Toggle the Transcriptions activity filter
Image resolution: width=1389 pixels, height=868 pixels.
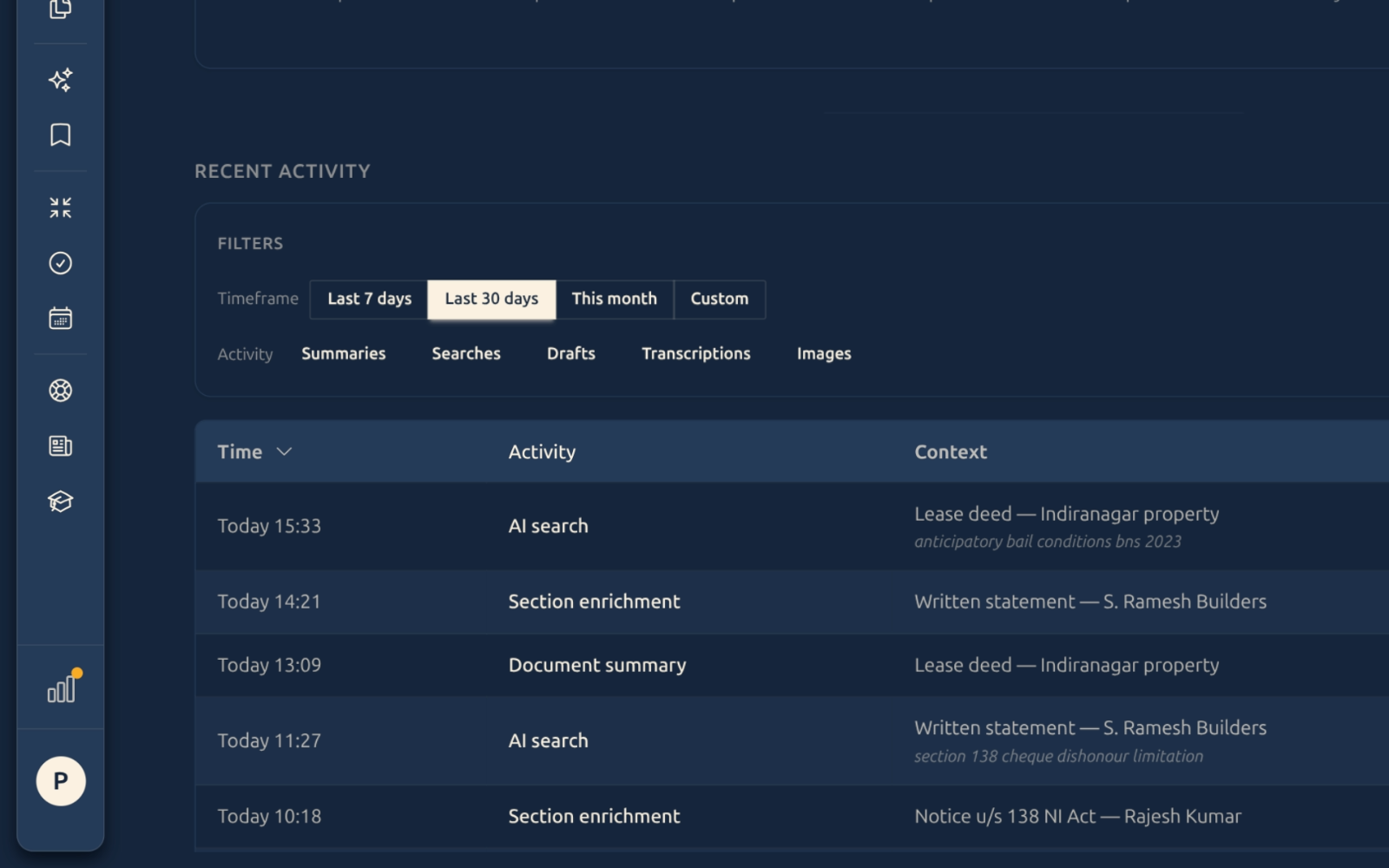click(695, 353)
